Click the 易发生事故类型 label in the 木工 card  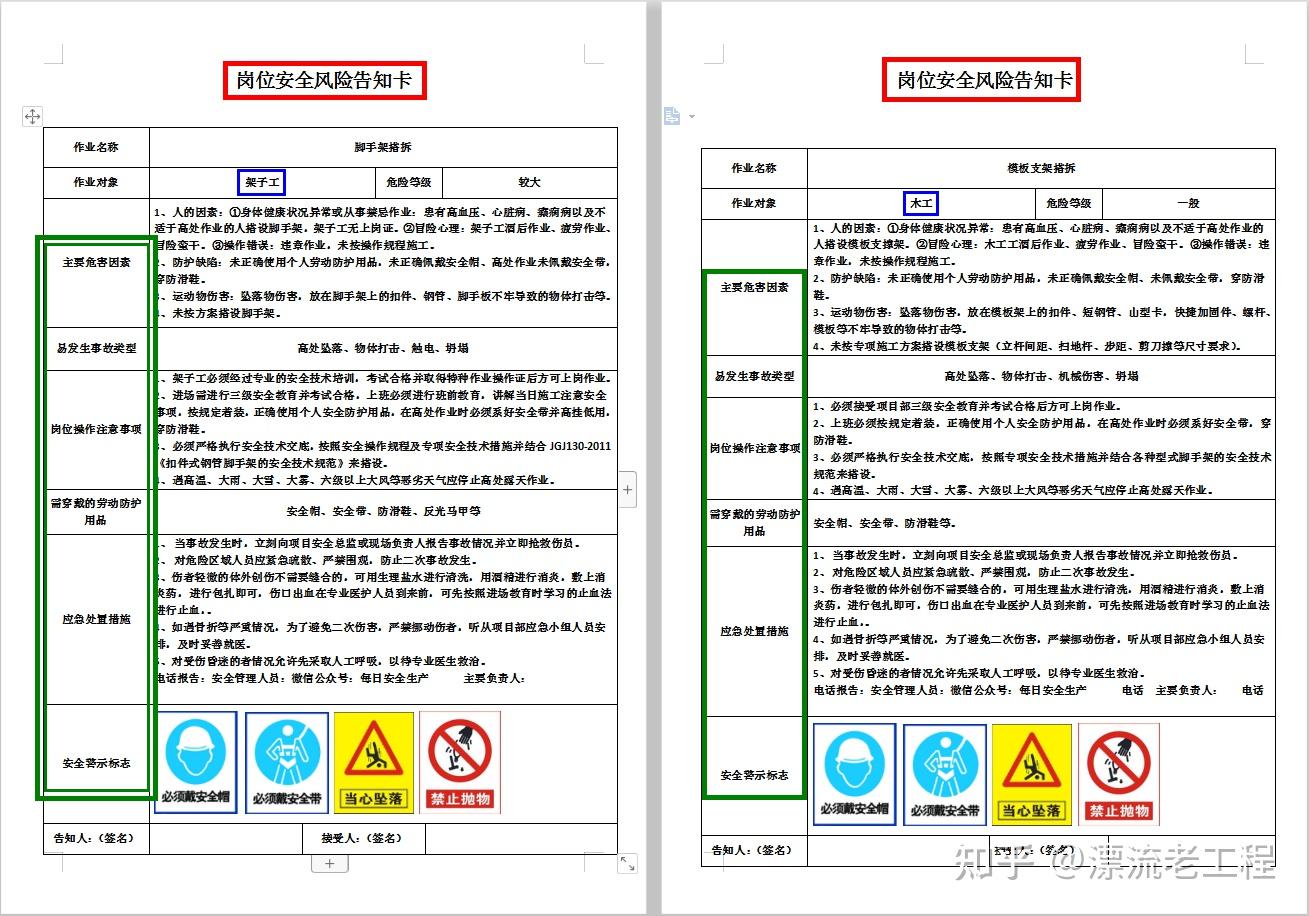tap(754, 376)
